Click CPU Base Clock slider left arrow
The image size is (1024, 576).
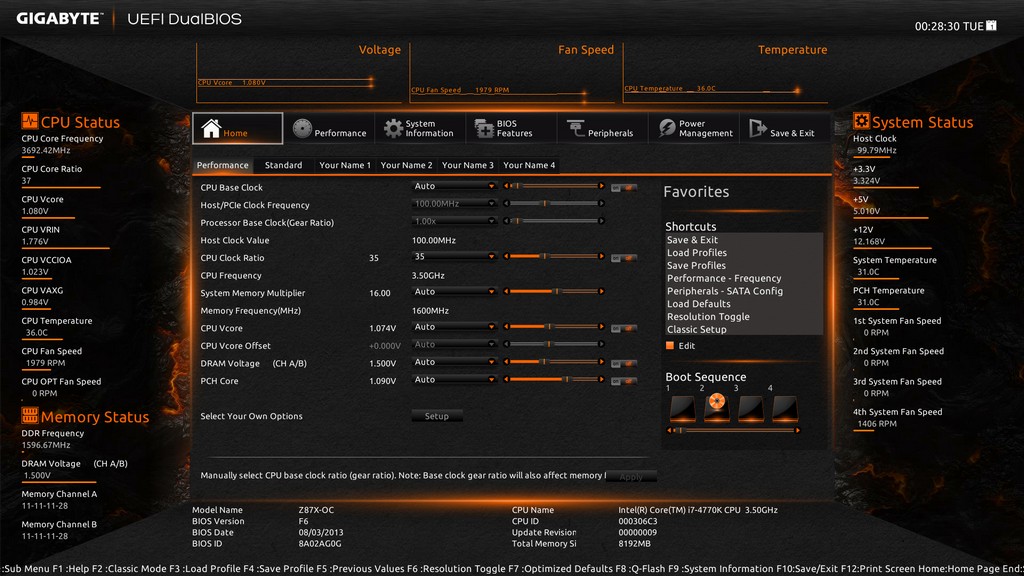[x=506, y=186]
